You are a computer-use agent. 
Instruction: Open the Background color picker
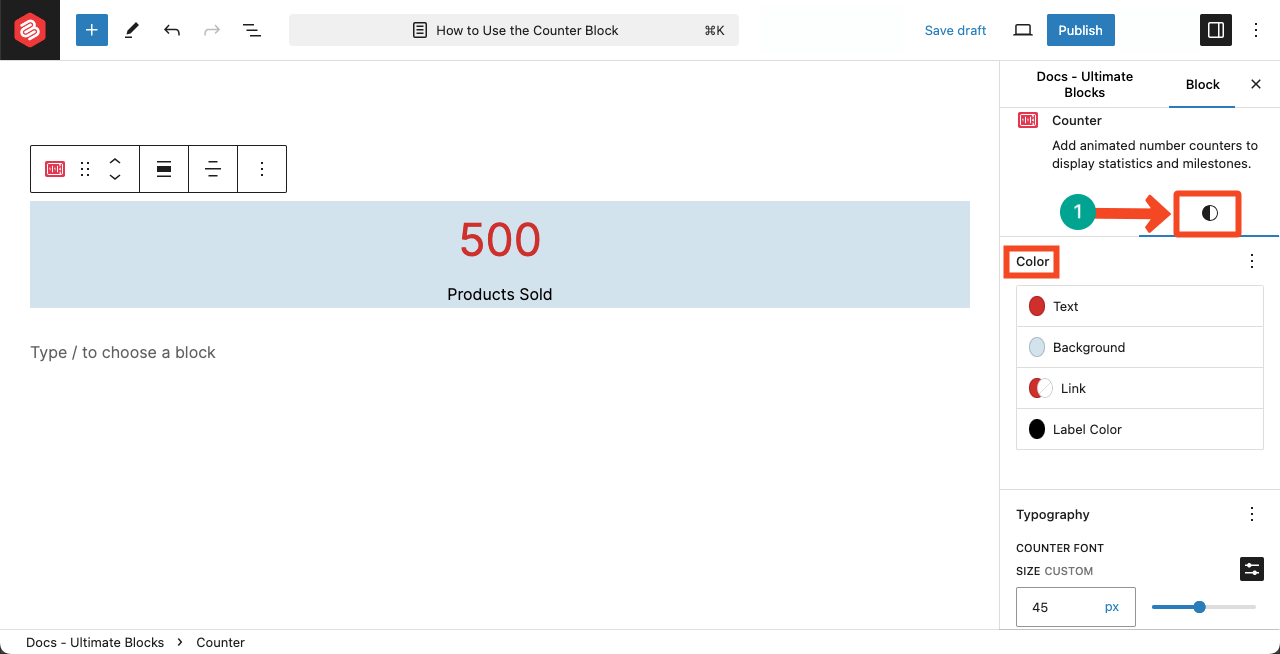[x=1140, y=347]
